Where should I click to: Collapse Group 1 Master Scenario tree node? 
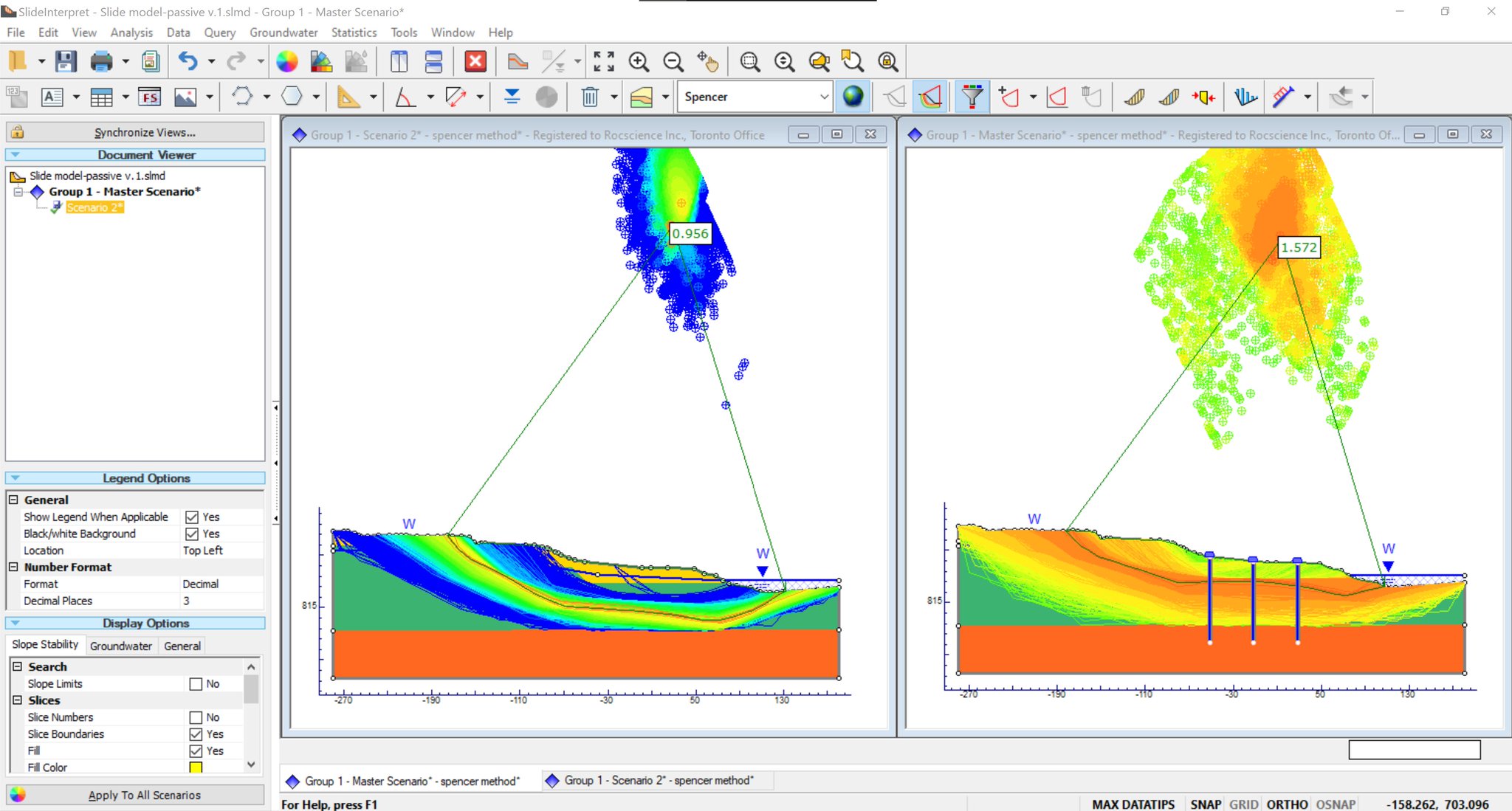pos(18,192)
